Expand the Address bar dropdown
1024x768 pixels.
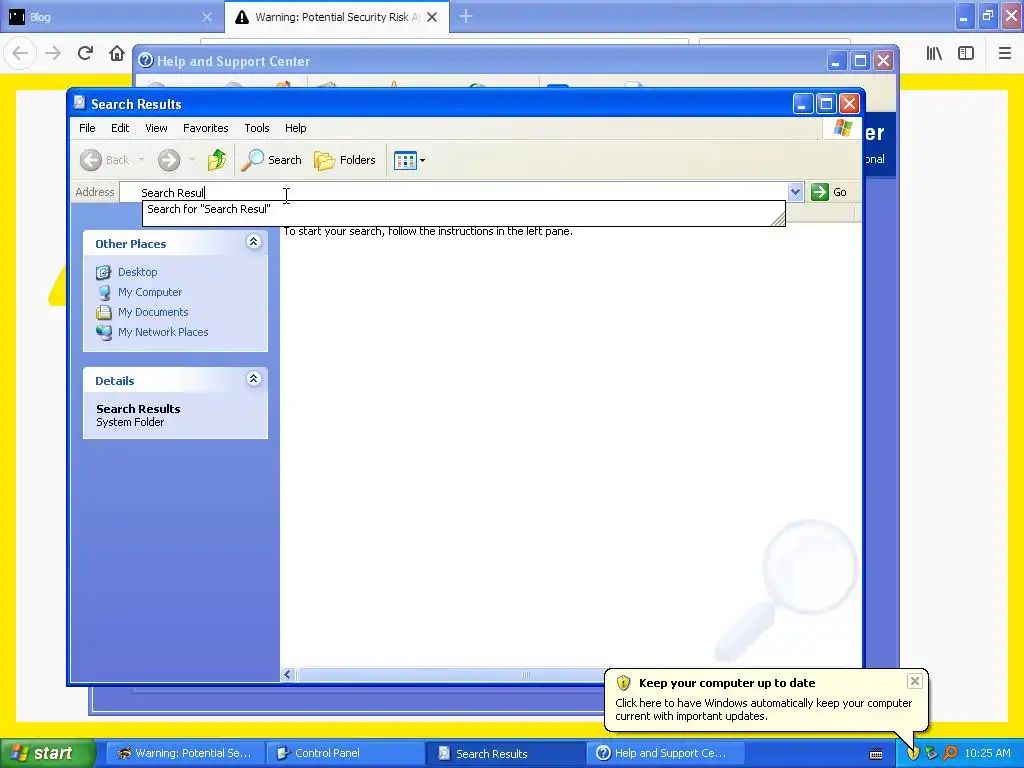pyautogui.click(x=795, y=192)
